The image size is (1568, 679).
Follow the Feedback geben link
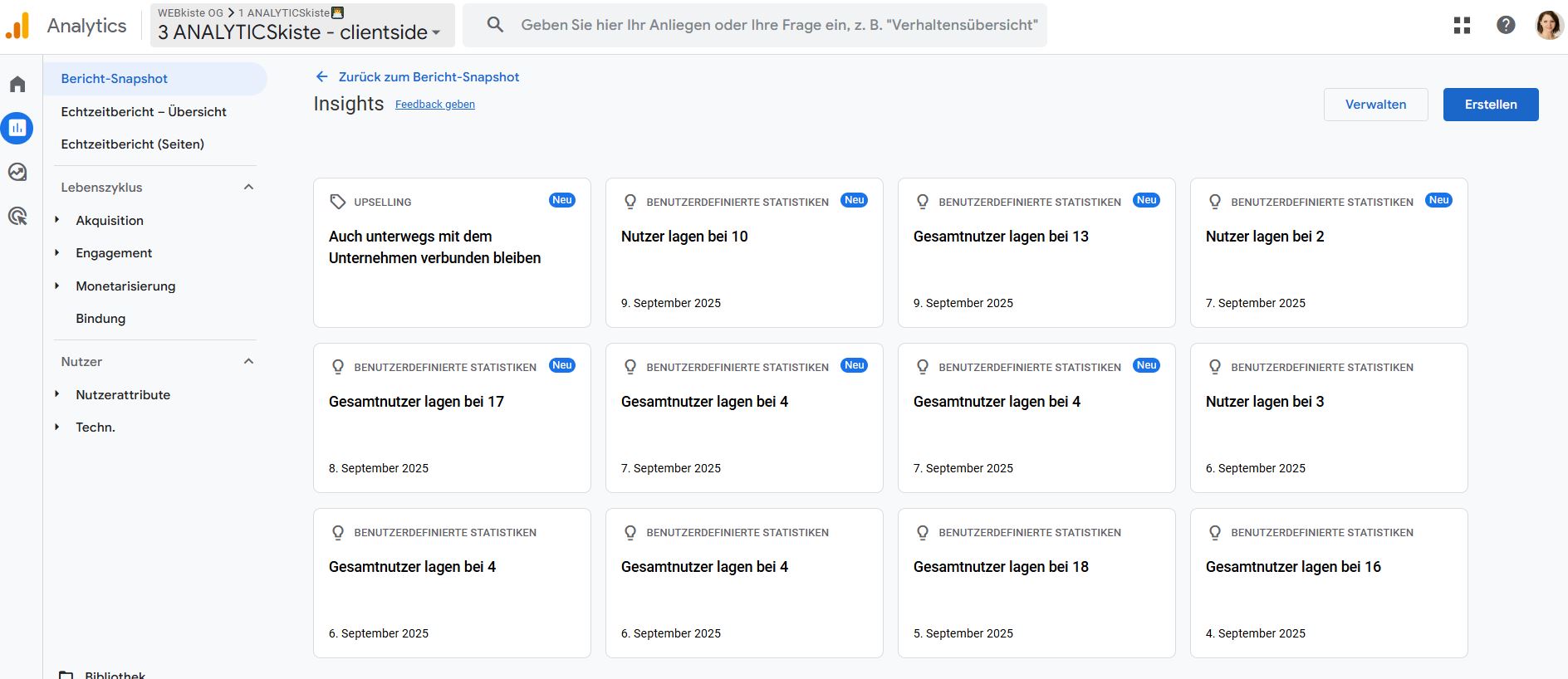435,105
